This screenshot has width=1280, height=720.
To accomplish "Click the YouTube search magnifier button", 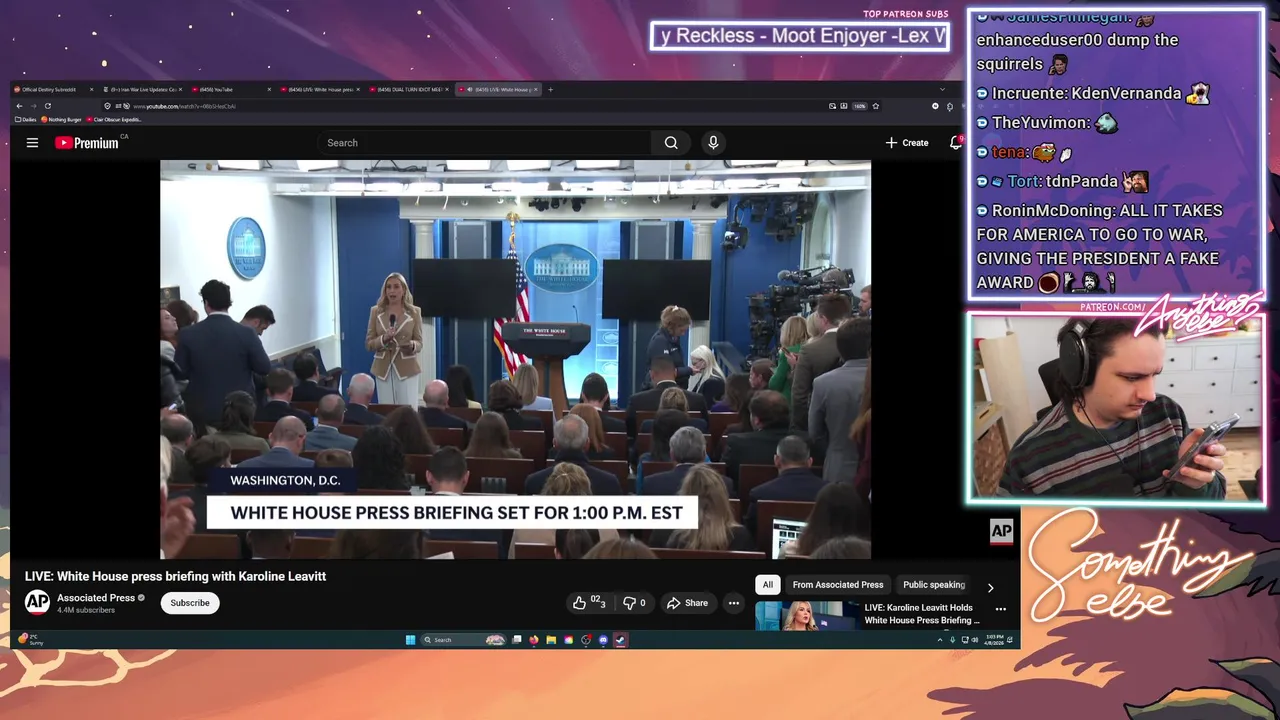I will [671, 143].
